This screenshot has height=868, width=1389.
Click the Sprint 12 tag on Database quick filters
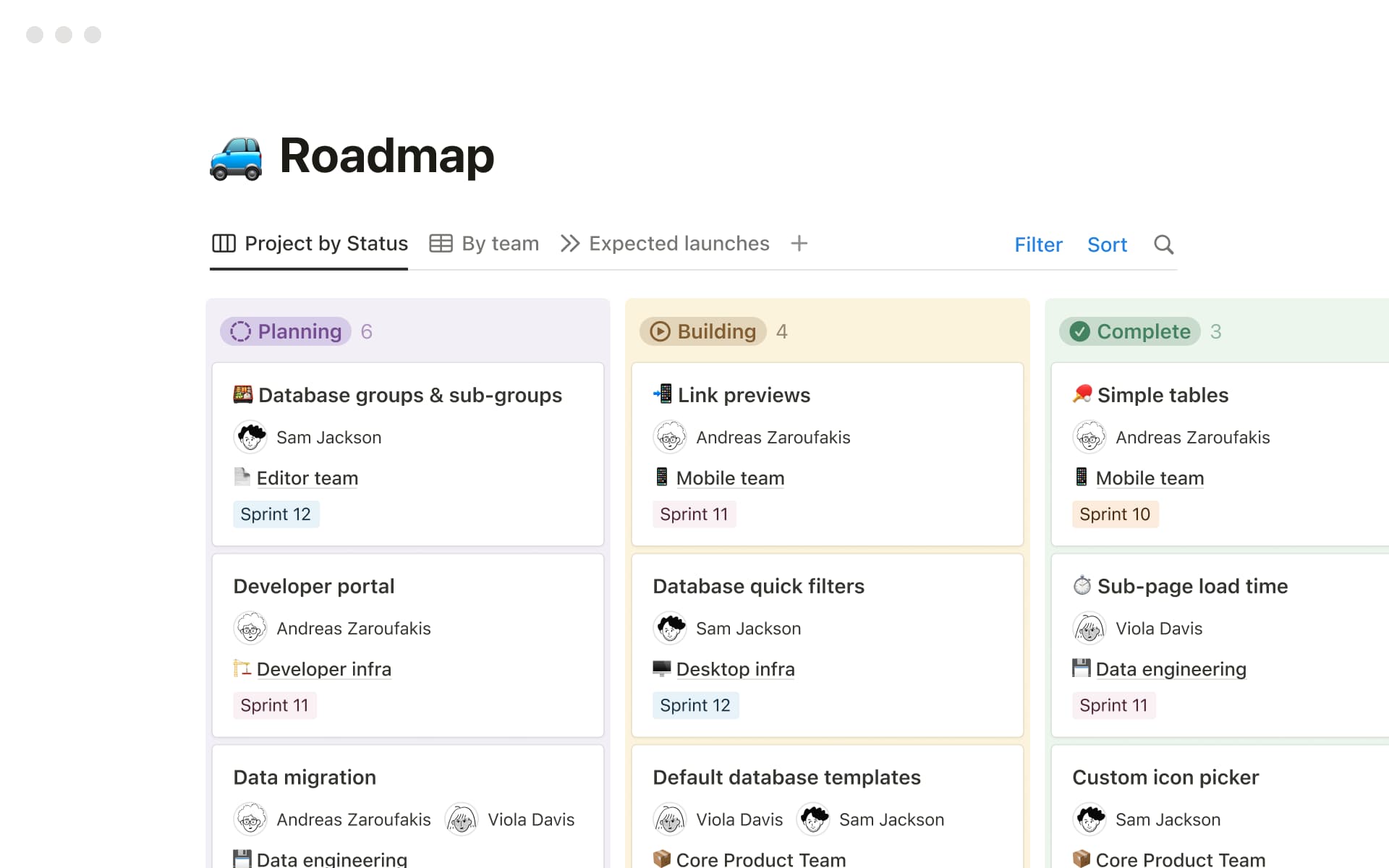(x=695, y=705)
